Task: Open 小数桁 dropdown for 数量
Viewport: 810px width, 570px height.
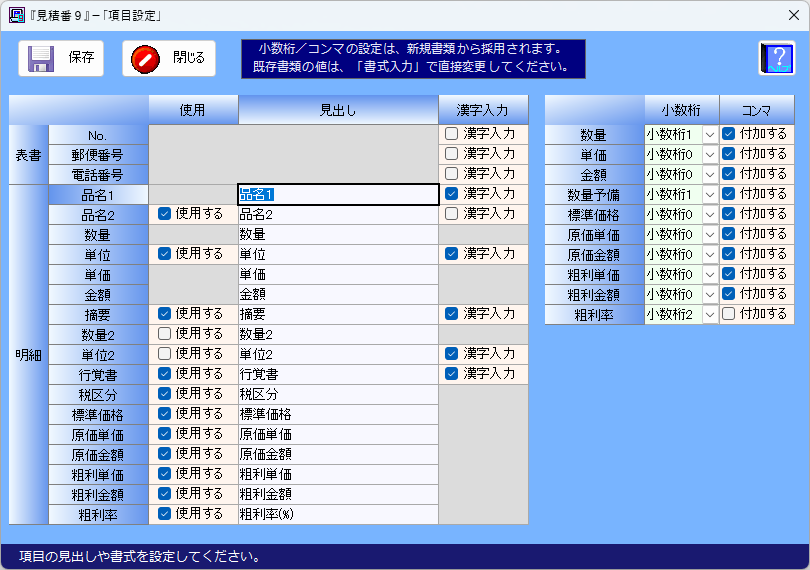Action: (x=710, y=134)
